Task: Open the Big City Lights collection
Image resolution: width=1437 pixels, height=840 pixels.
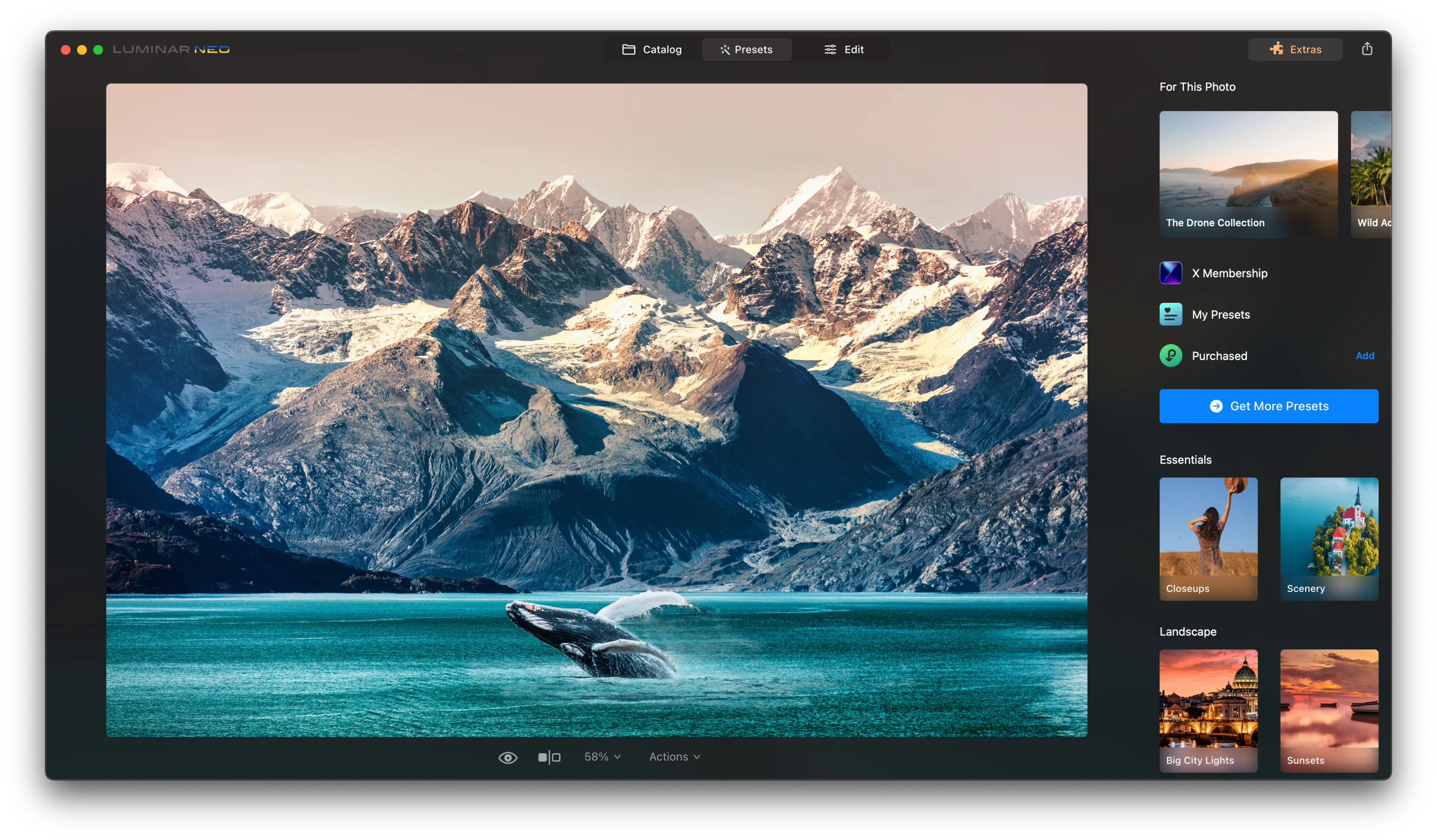Action: (x=1208, y=711)
